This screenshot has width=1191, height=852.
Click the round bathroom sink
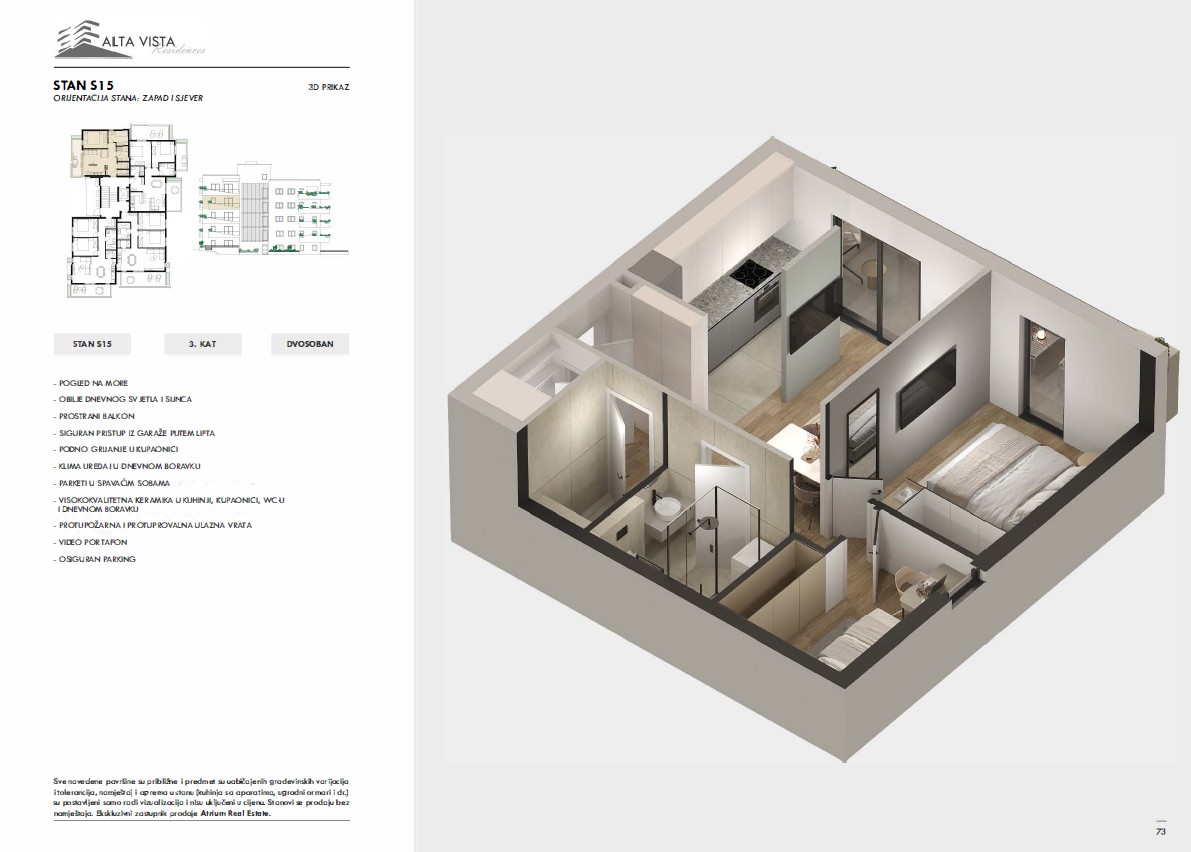[x=664, y=507]
